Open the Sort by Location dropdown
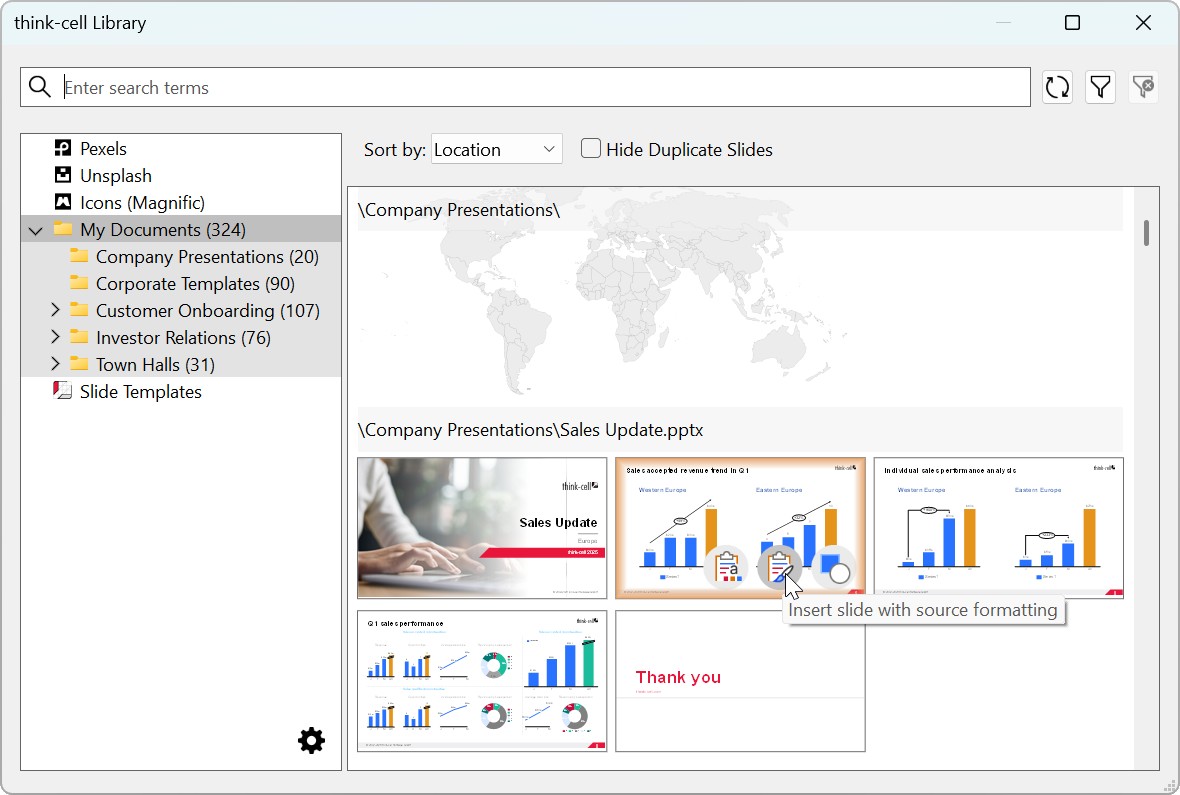Screen dimensions: 1180x795 [496, 149]
